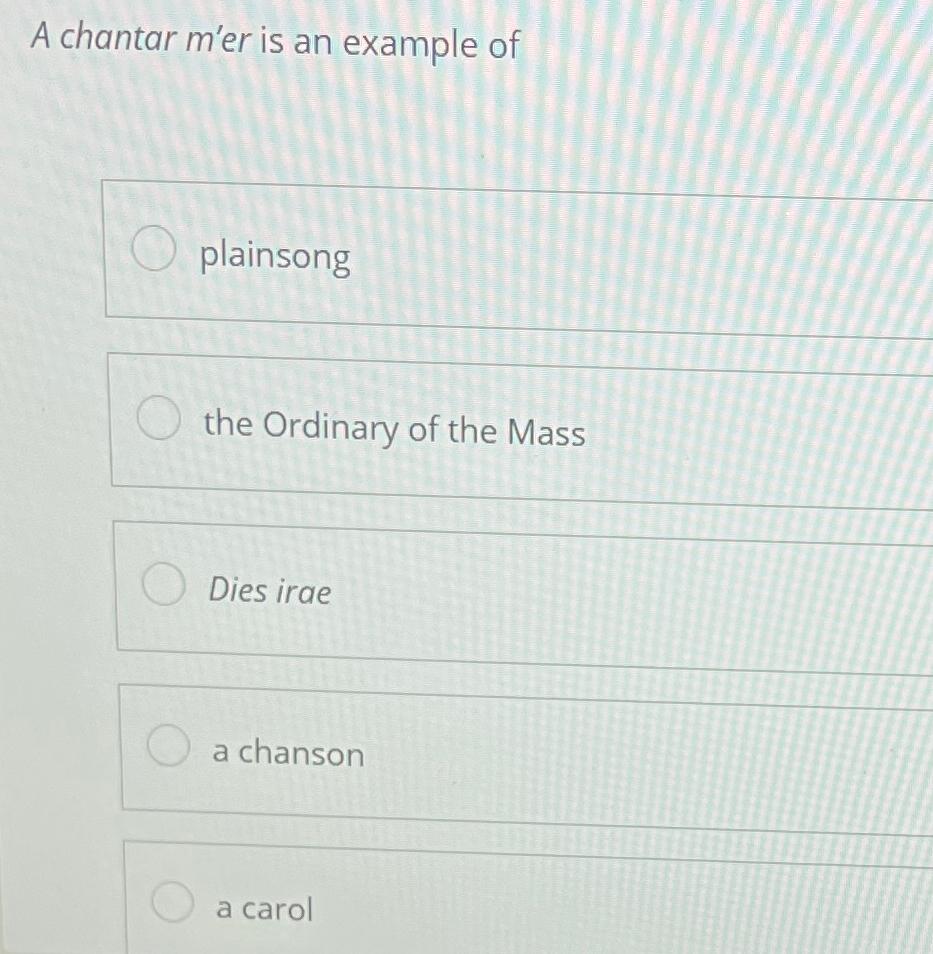
Task: Click the Dies irae answer text
Action: (270, 592)
